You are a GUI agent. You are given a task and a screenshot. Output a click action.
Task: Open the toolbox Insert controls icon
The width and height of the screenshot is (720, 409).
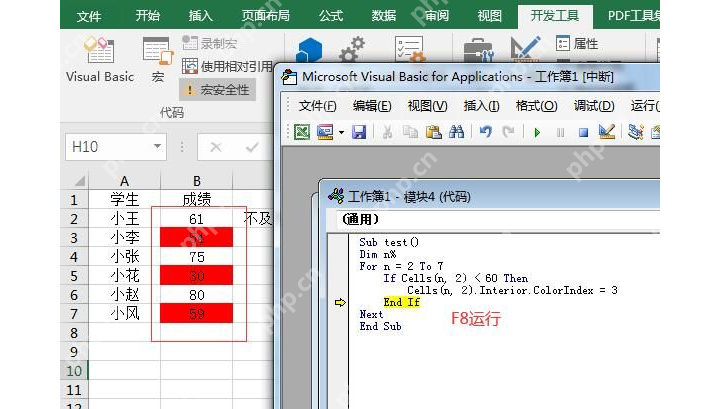[x=478, y=50]
